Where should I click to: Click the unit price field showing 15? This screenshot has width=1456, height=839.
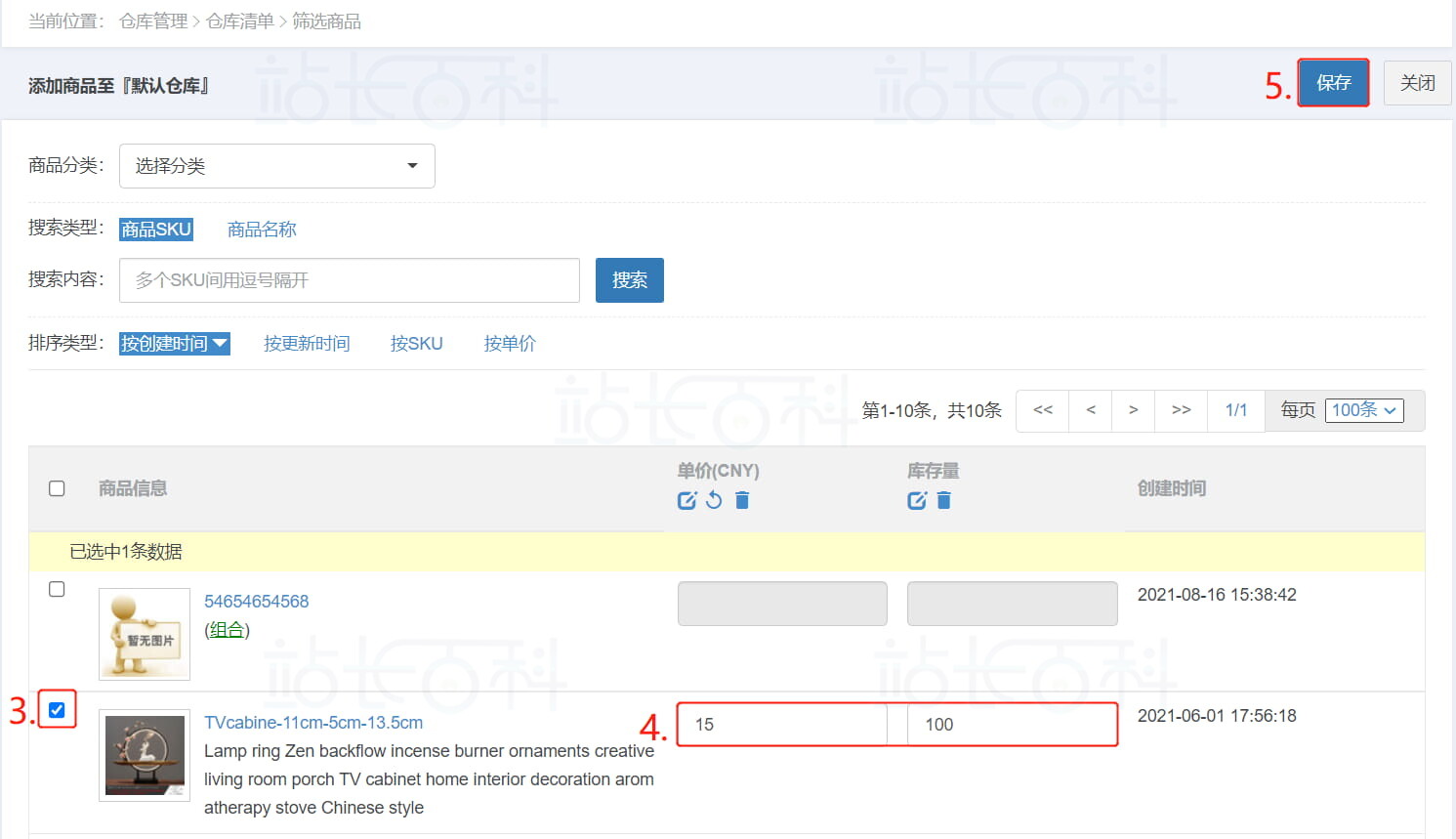pos(782,725)
